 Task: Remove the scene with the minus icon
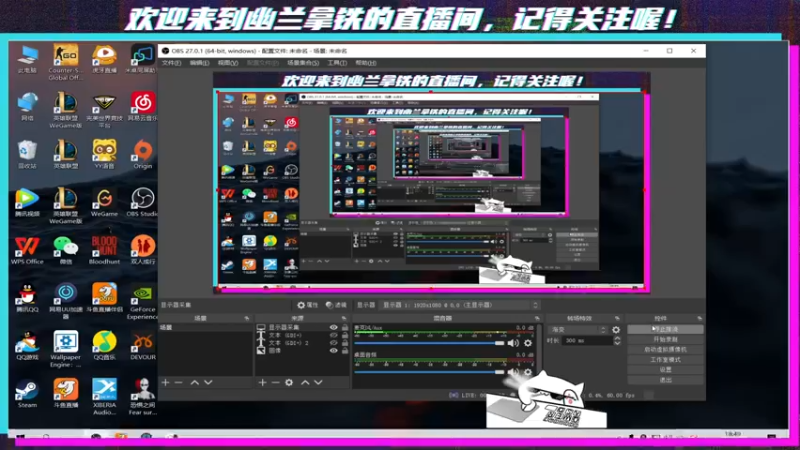tap(179, 382)
